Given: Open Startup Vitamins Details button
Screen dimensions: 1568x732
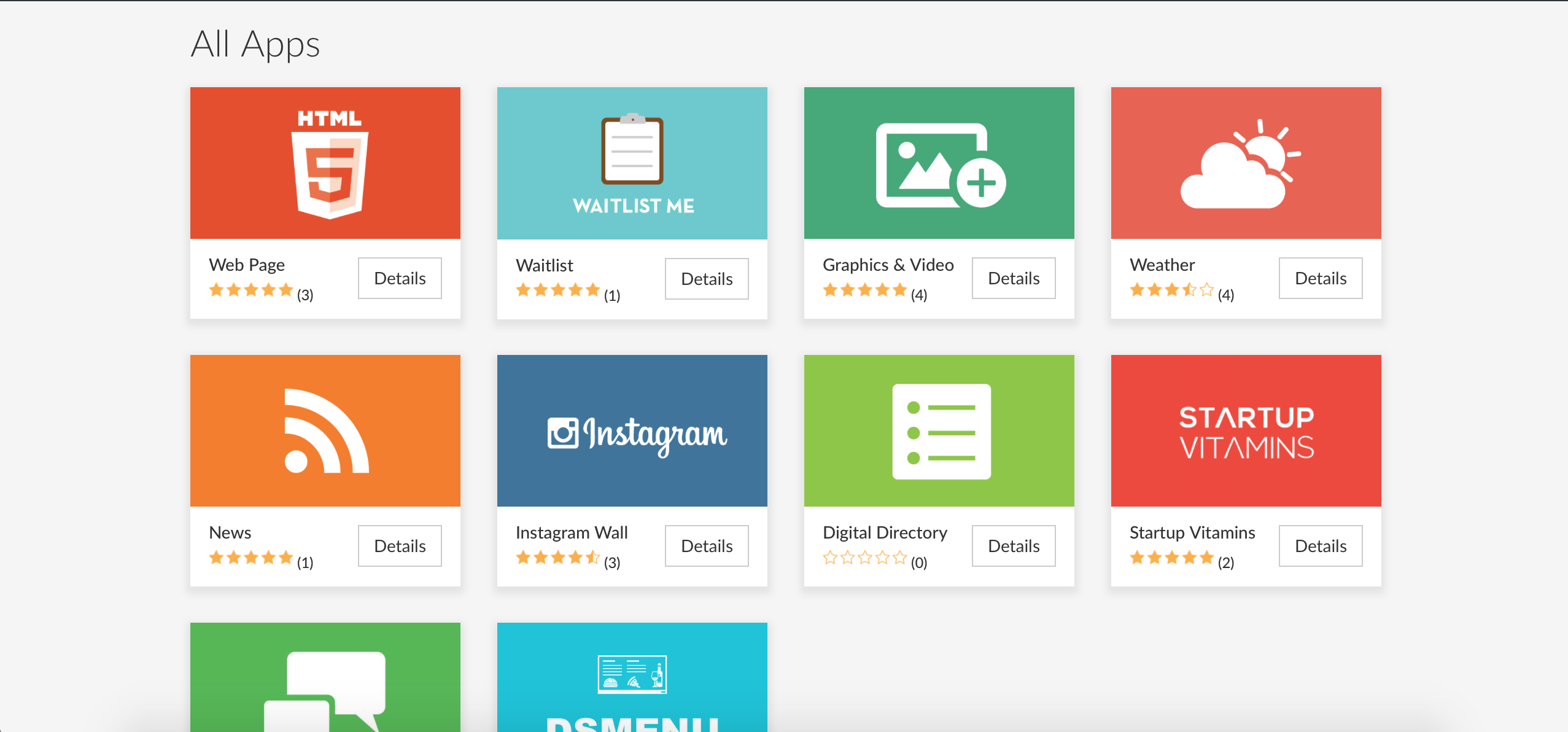Looking at the screenshot, I should point(1321,546).
